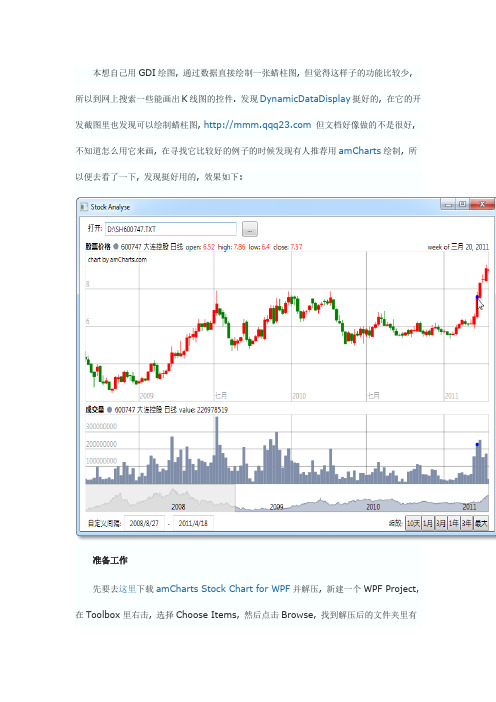The width and height of the screenshot is (496, 702).
Task: Click the 成交量 legend marker dot
Action: coord(110,409)
